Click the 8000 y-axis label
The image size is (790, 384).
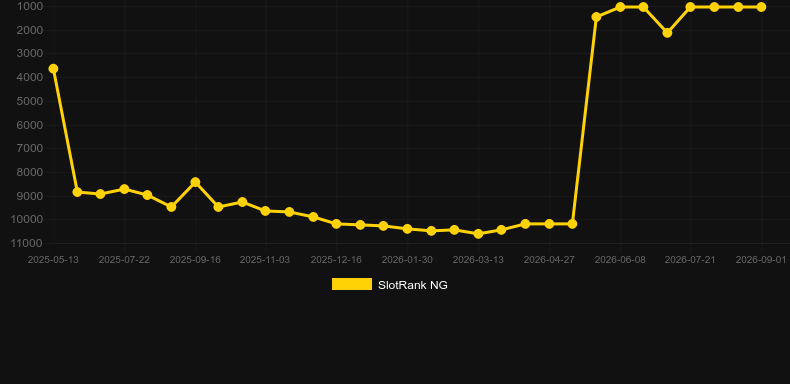coord(30,172)
